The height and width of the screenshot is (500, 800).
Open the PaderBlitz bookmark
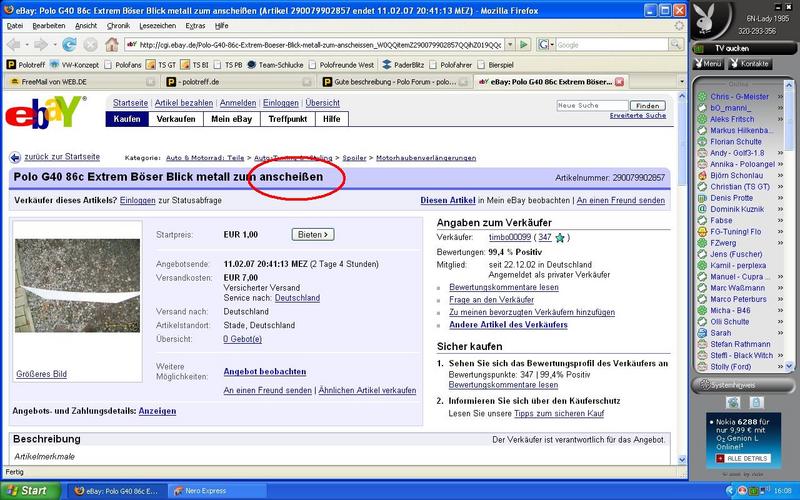(x=403, y=65)
